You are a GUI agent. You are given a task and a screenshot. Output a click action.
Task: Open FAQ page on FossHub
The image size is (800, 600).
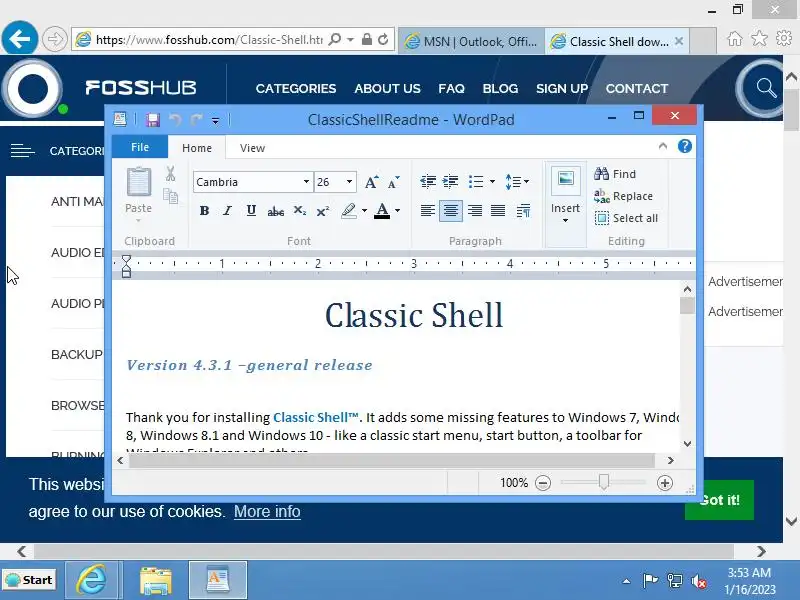[x=452, y=89]
